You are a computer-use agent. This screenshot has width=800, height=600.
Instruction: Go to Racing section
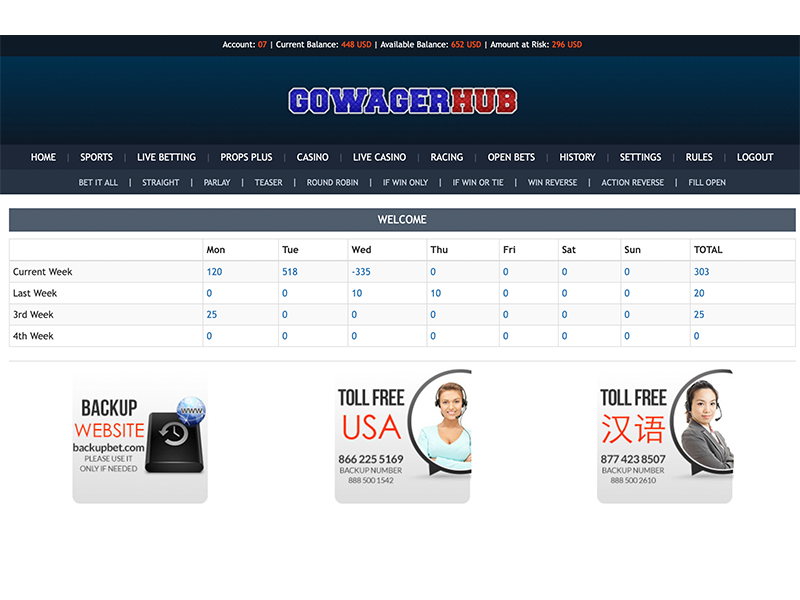pyautogui.click(x=447, y=157)
